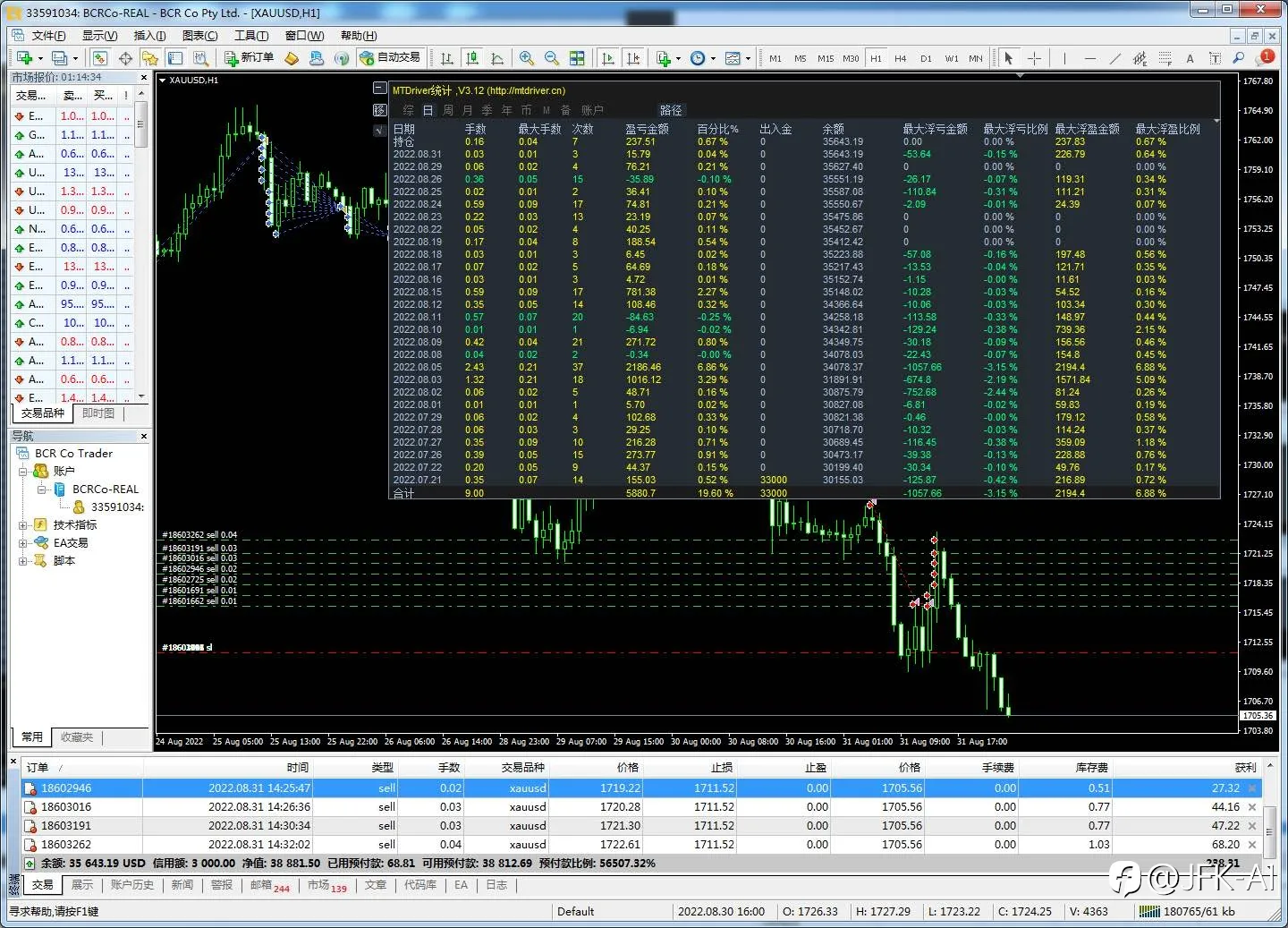Image resolution: width=1288 pixels, height=928 pixels.
Task: Select the text A drawing tool
Action: (1190, 58)
